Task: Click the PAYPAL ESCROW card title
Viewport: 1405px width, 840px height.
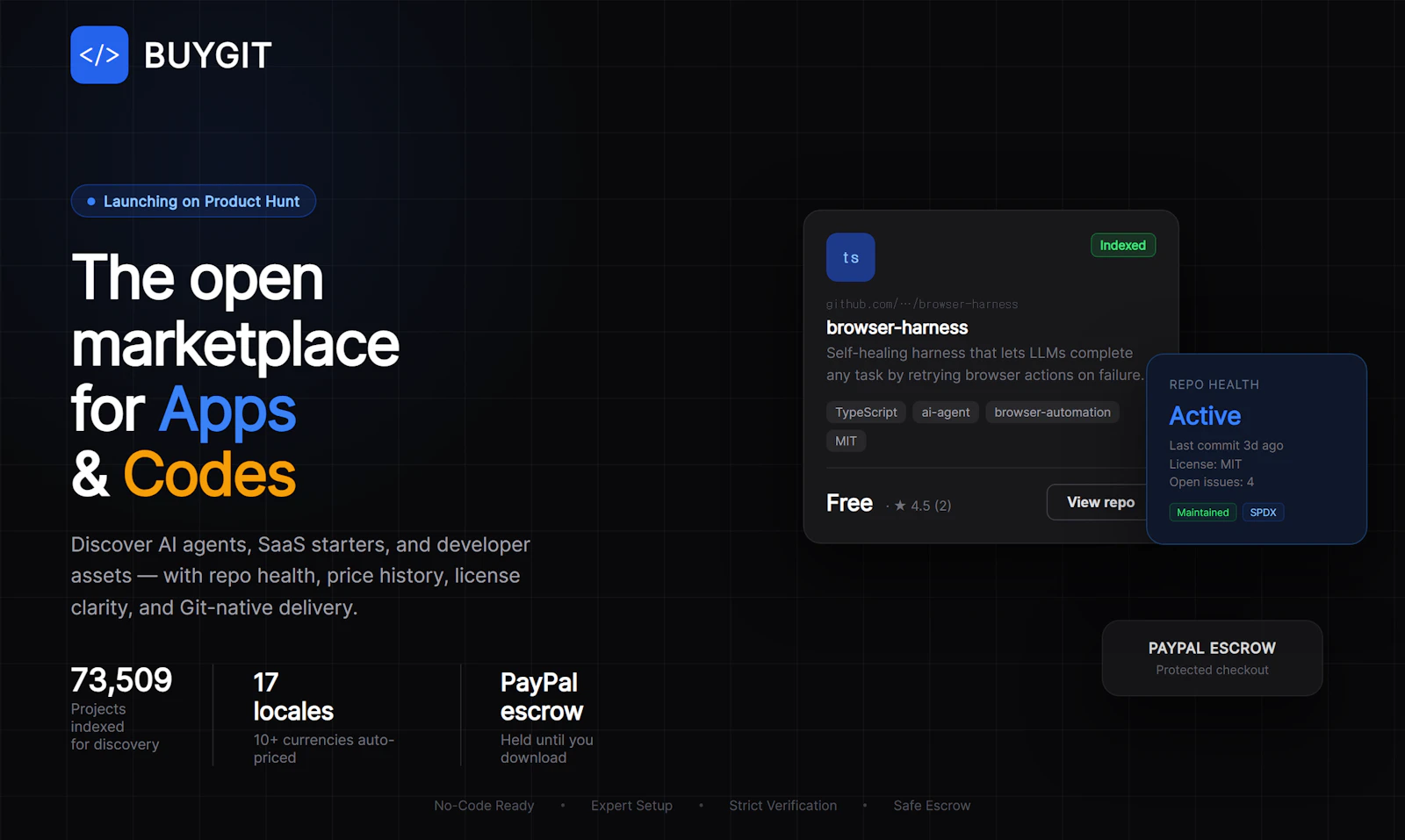Action: click(1212, 648)
